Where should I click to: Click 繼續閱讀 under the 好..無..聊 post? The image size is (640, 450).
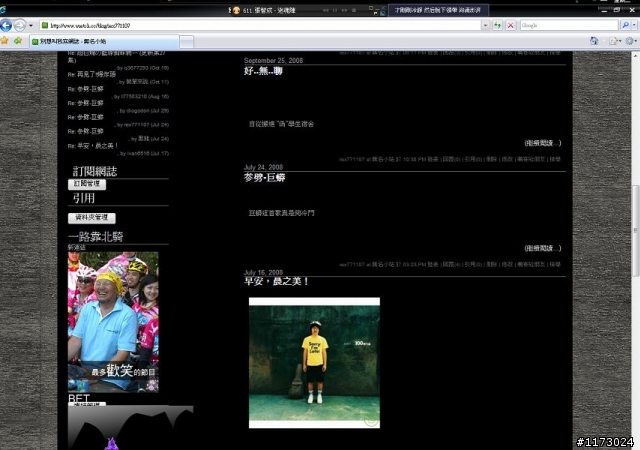[542, 143]
